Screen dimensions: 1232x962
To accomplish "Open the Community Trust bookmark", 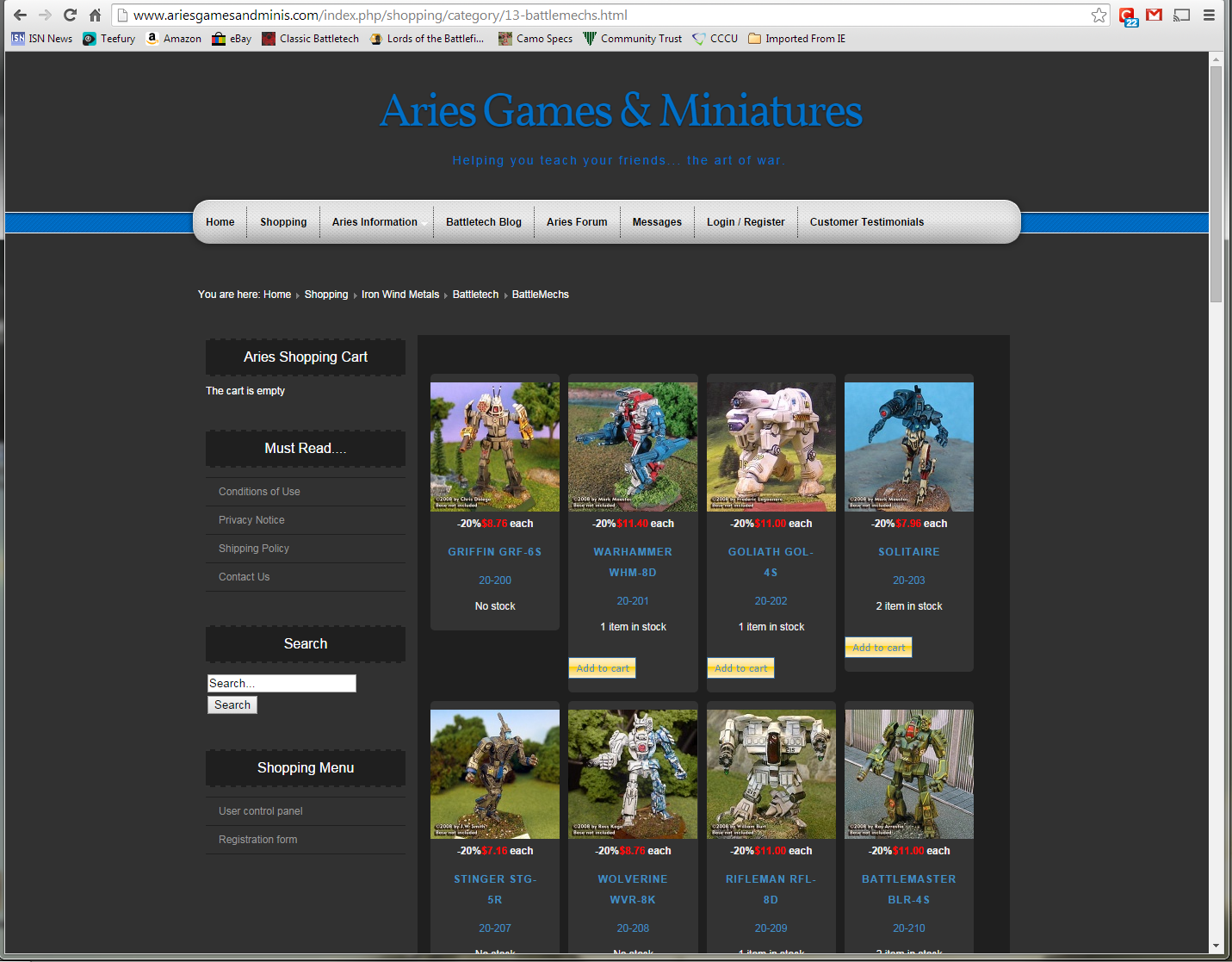I will pos(633,39).
